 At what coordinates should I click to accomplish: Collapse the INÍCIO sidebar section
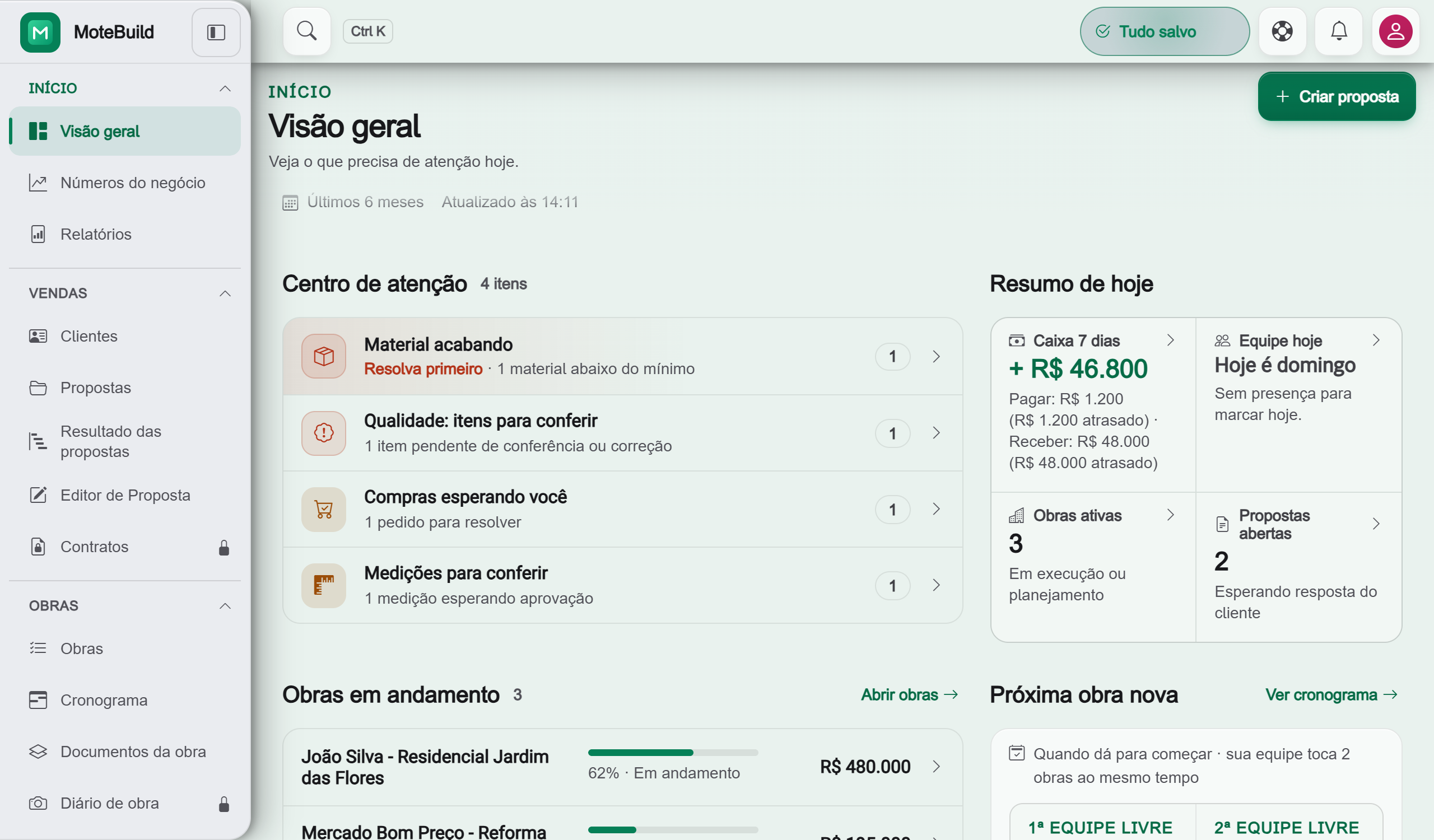(x=225, y=88)
